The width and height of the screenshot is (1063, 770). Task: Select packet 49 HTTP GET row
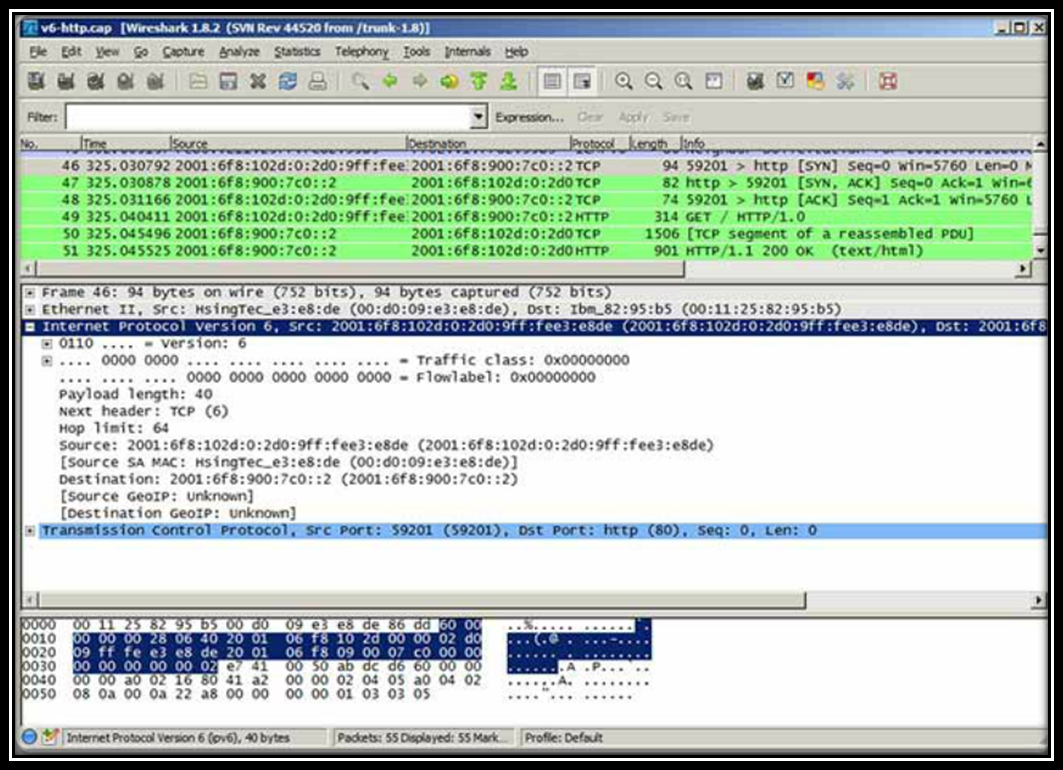(x=500, y=215)
